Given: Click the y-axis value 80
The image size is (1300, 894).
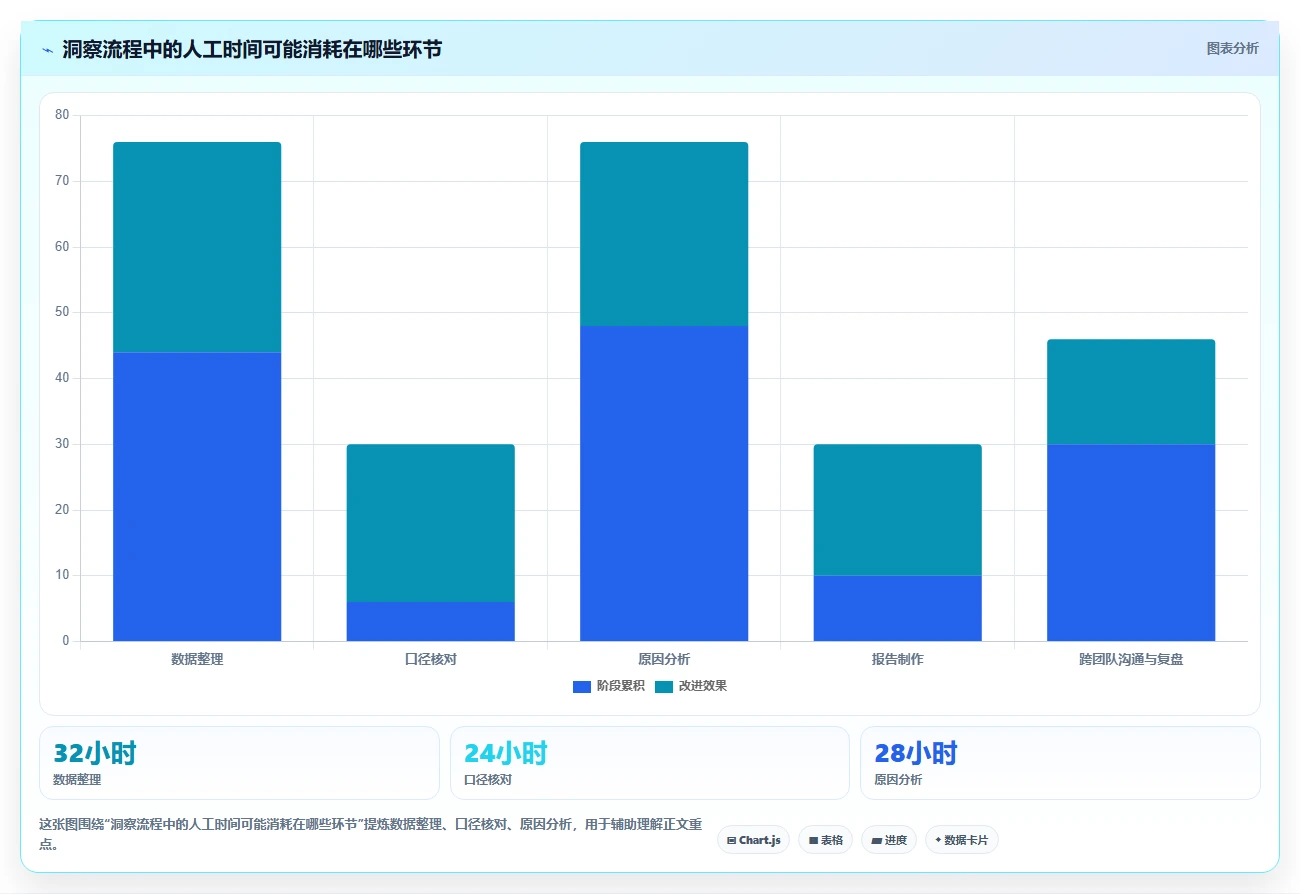Looking at the screenshot, I should click(x=62, y=115).
